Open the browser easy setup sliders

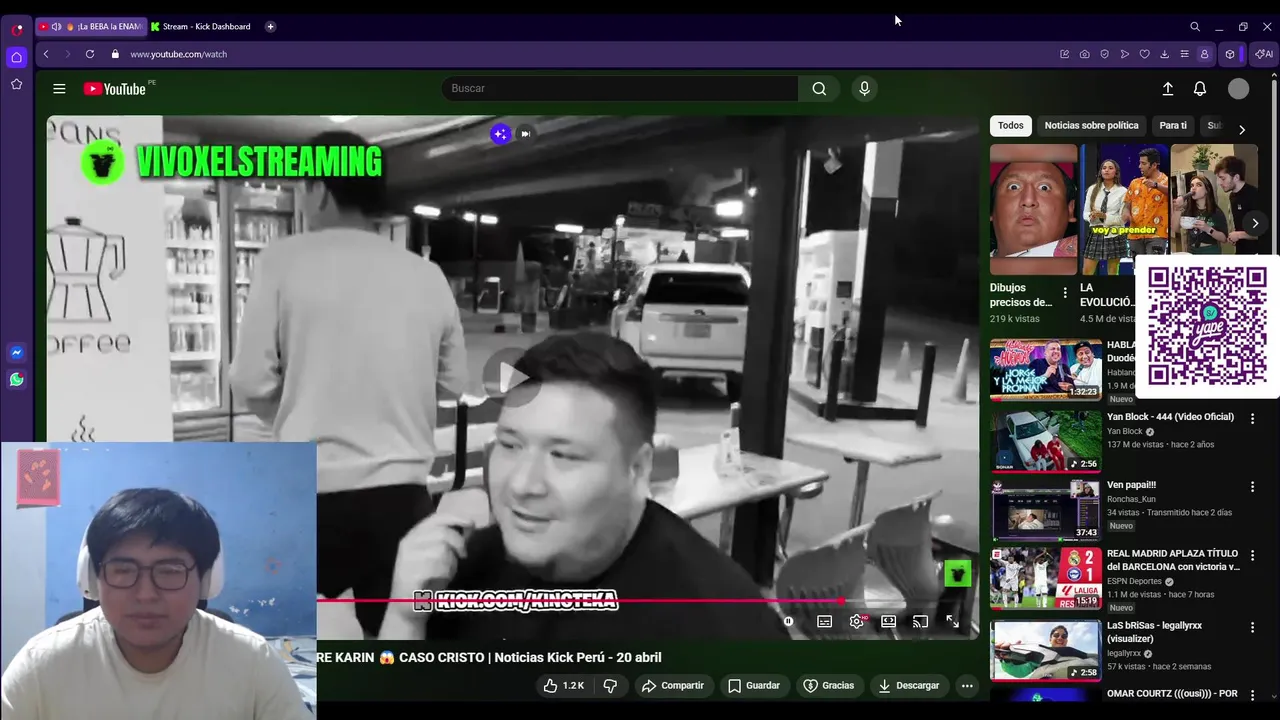pos(1184,54)
